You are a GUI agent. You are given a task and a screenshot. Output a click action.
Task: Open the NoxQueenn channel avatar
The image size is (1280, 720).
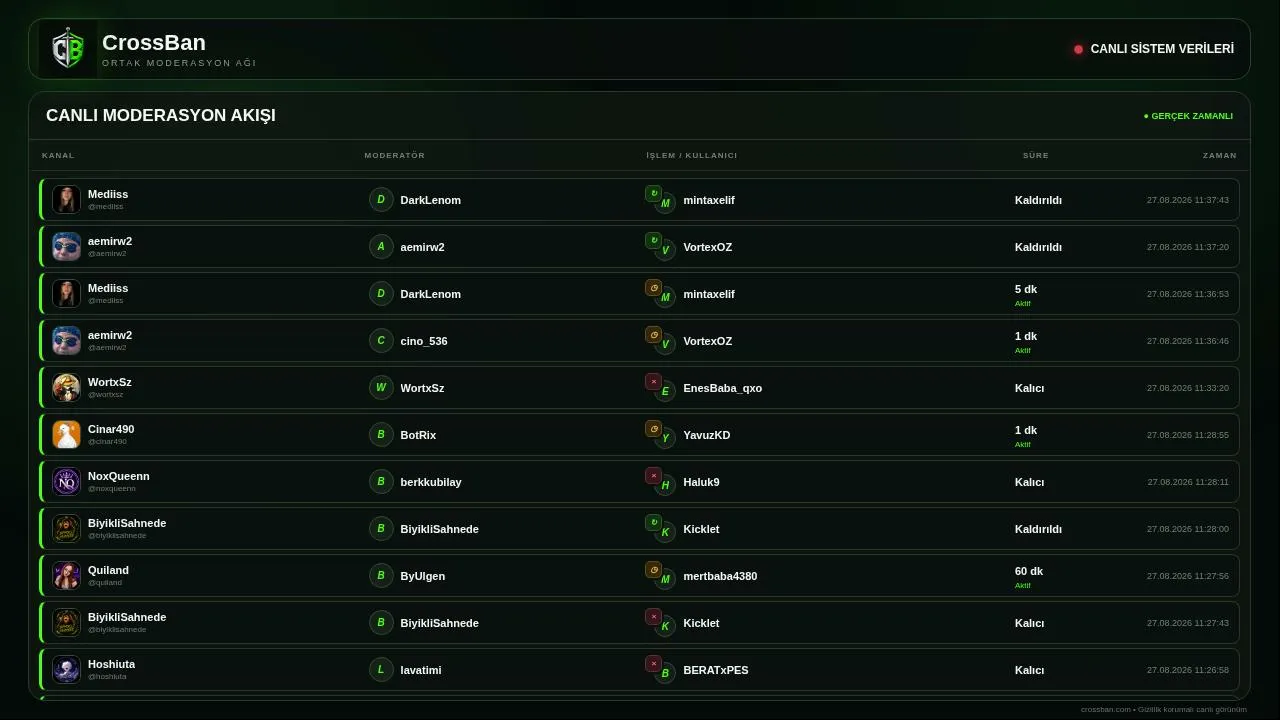click(66, 482)
